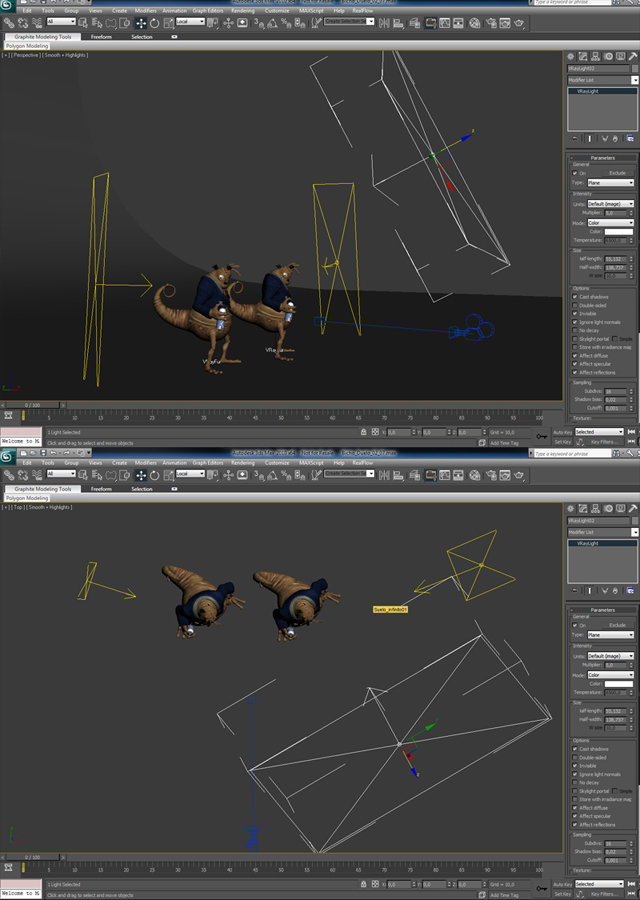Screen dimensions: 640x900
Task: Open Graphite Modeling Tools tab in lower window
Action: 43,489
